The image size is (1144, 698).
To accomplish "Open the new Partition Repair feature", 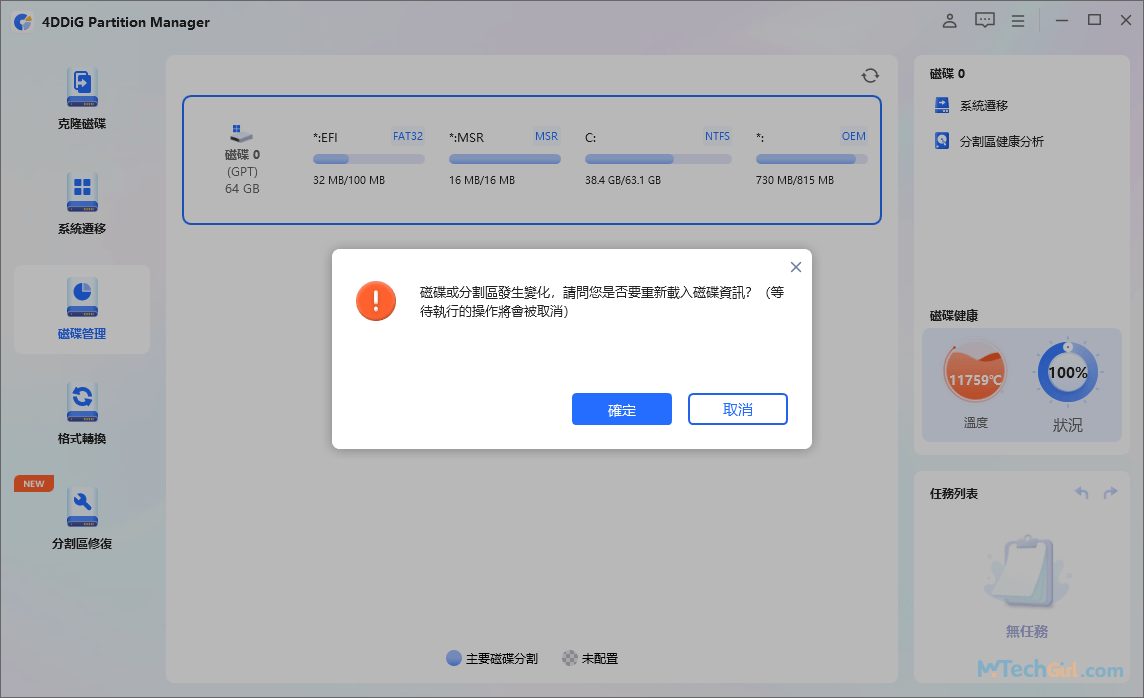I will click(82, 516).
